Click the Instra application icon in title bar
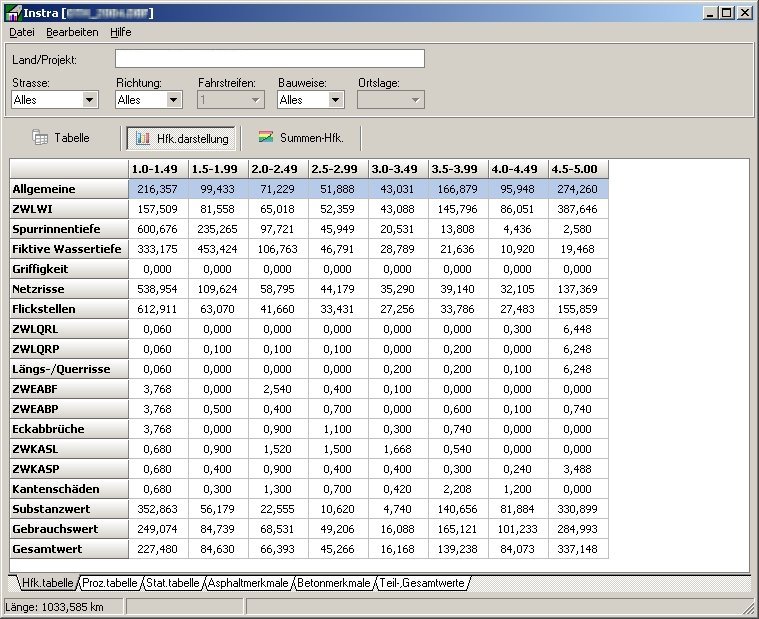Viewport: 759px width, 619px height. 13,13
